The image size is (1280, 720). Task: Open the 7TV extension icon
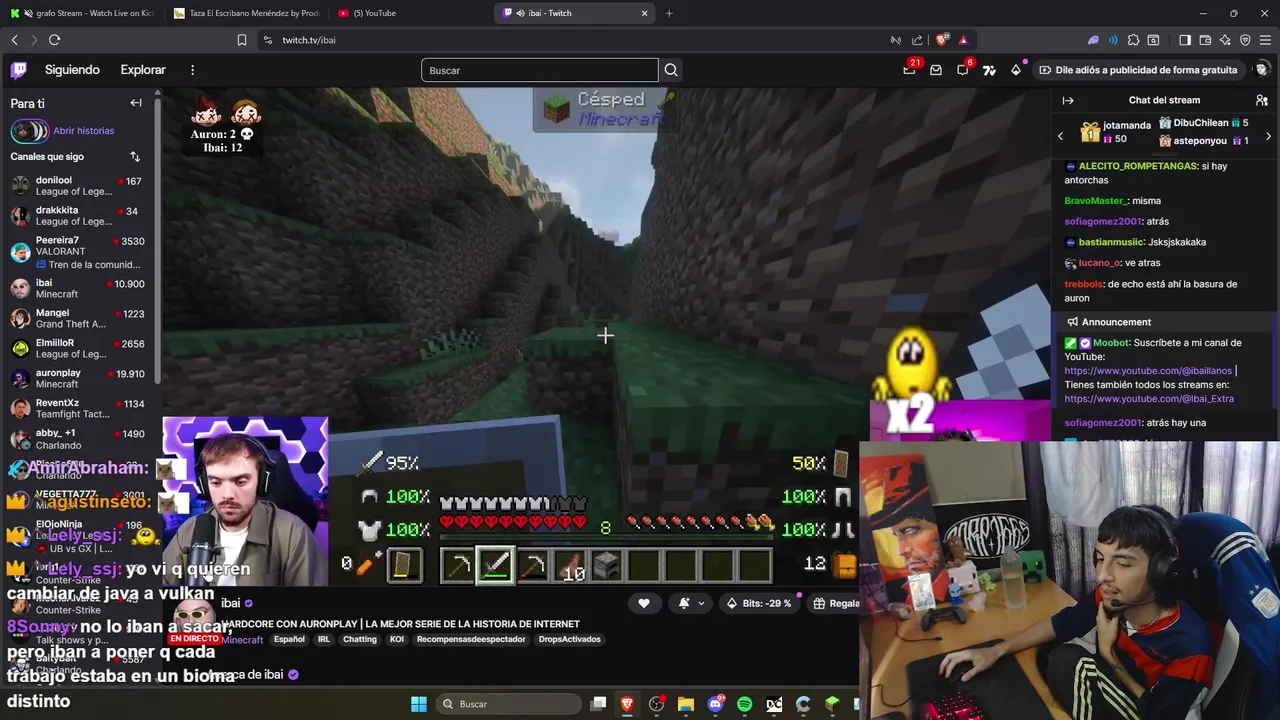(989, 70)
